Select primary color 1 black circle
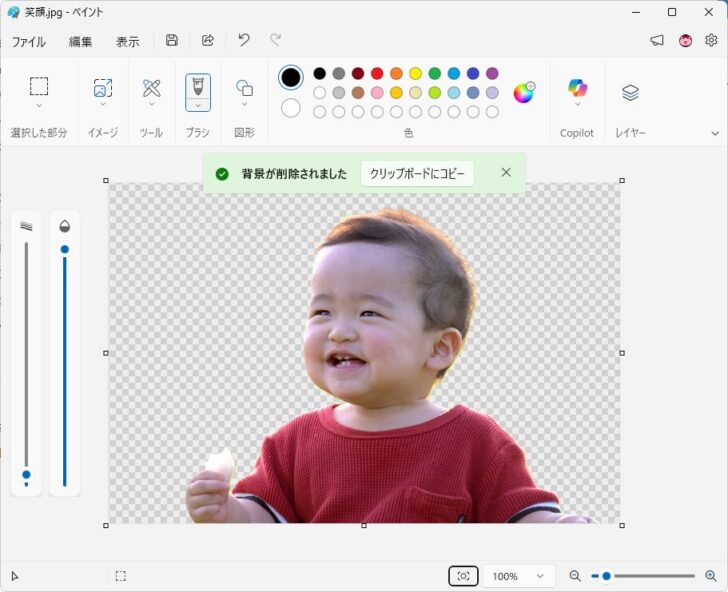This screenshot has height=592, width=728. point(291,78)
